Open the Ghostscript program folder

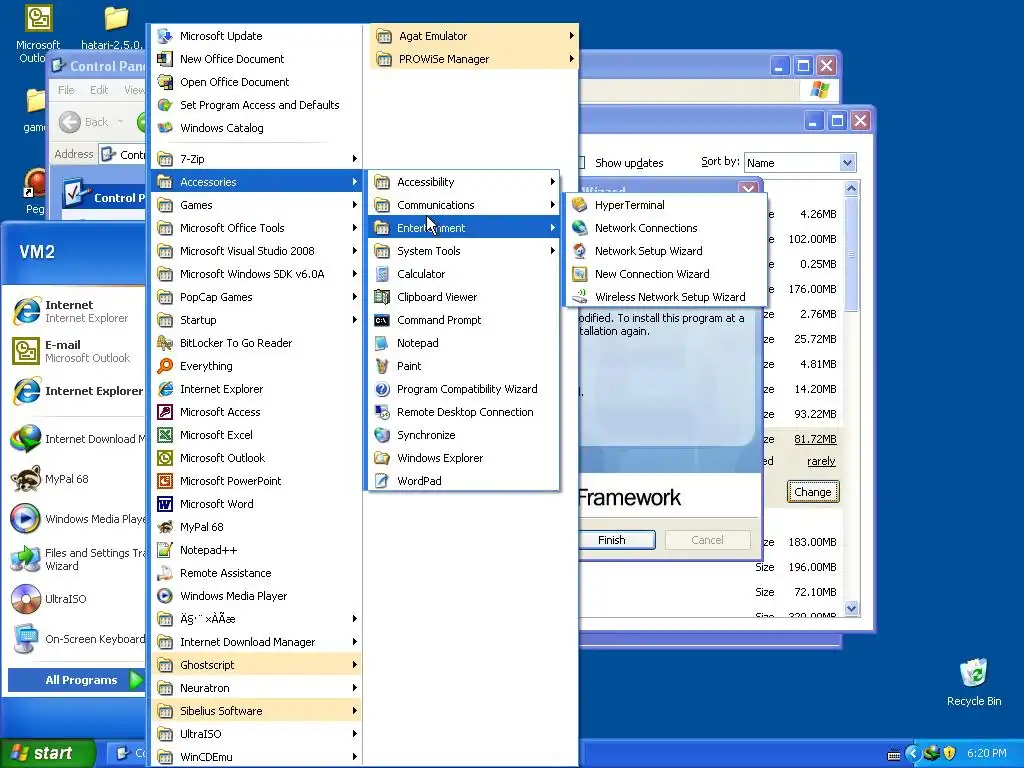(x=257, y=665)
